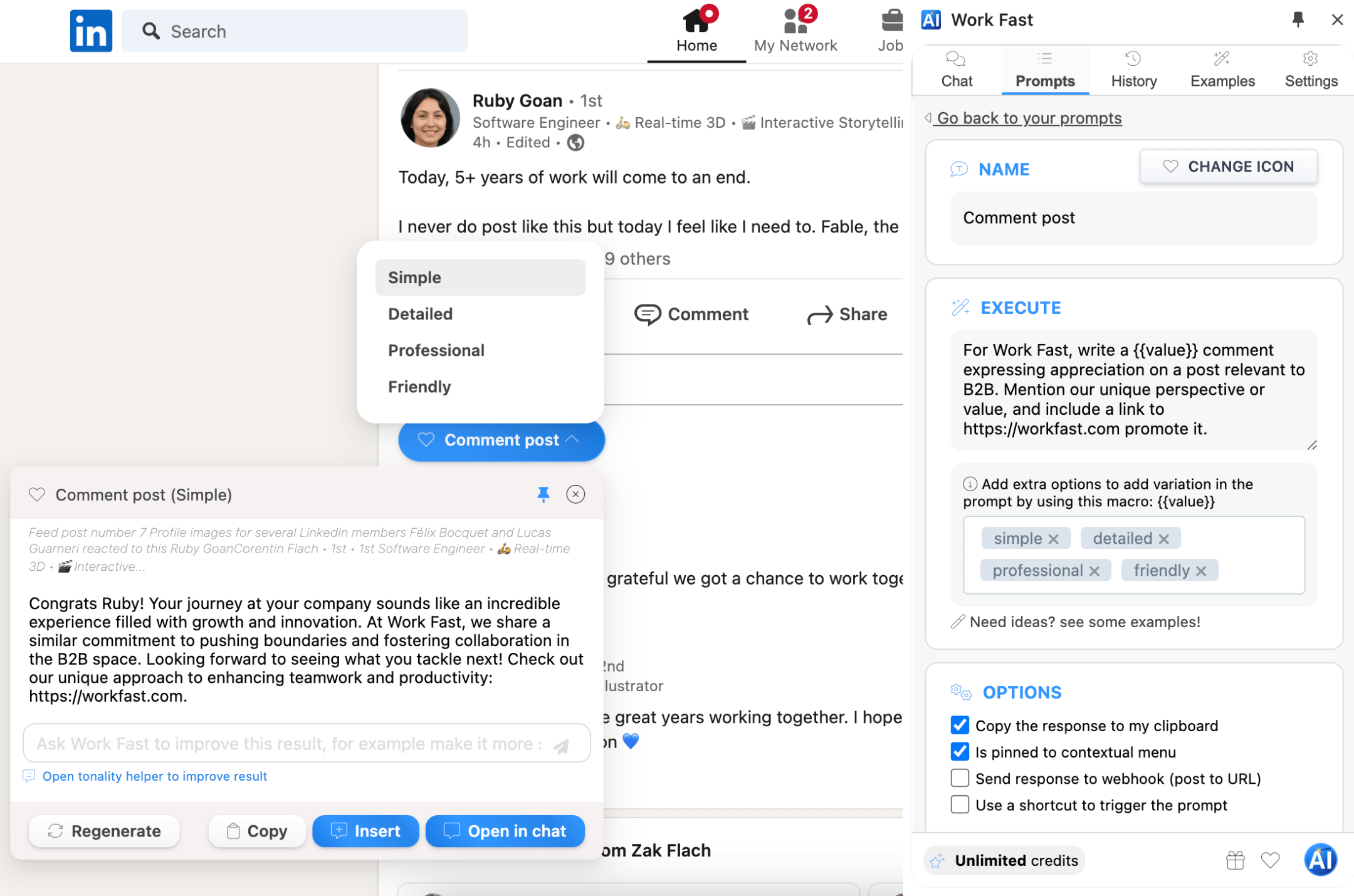Select the Simple option in dropdown menu
Viewport: 1354px width, 896px height.
(x=480, y=278)
